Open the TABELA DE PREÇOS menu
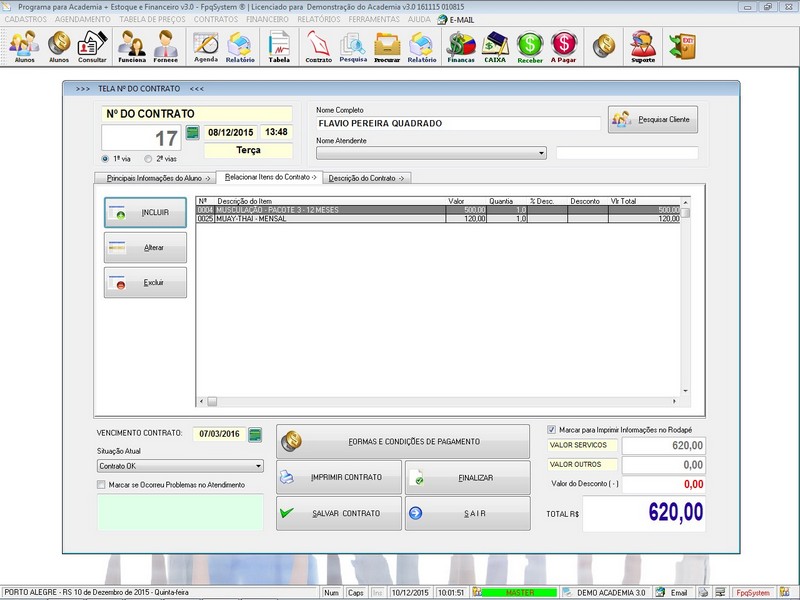 (153, 19)
